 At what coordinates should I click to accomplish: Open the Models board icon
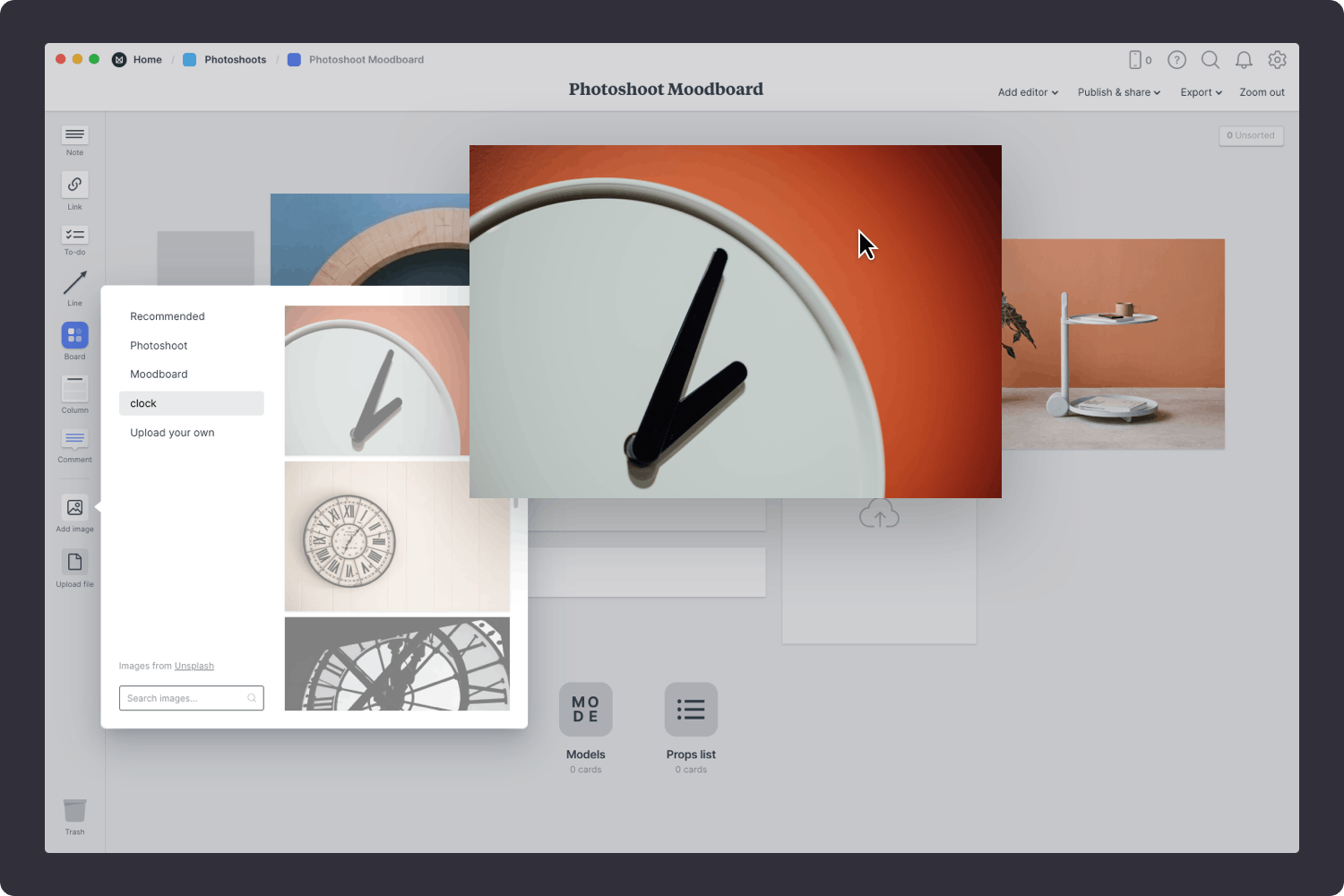(586, 710)
